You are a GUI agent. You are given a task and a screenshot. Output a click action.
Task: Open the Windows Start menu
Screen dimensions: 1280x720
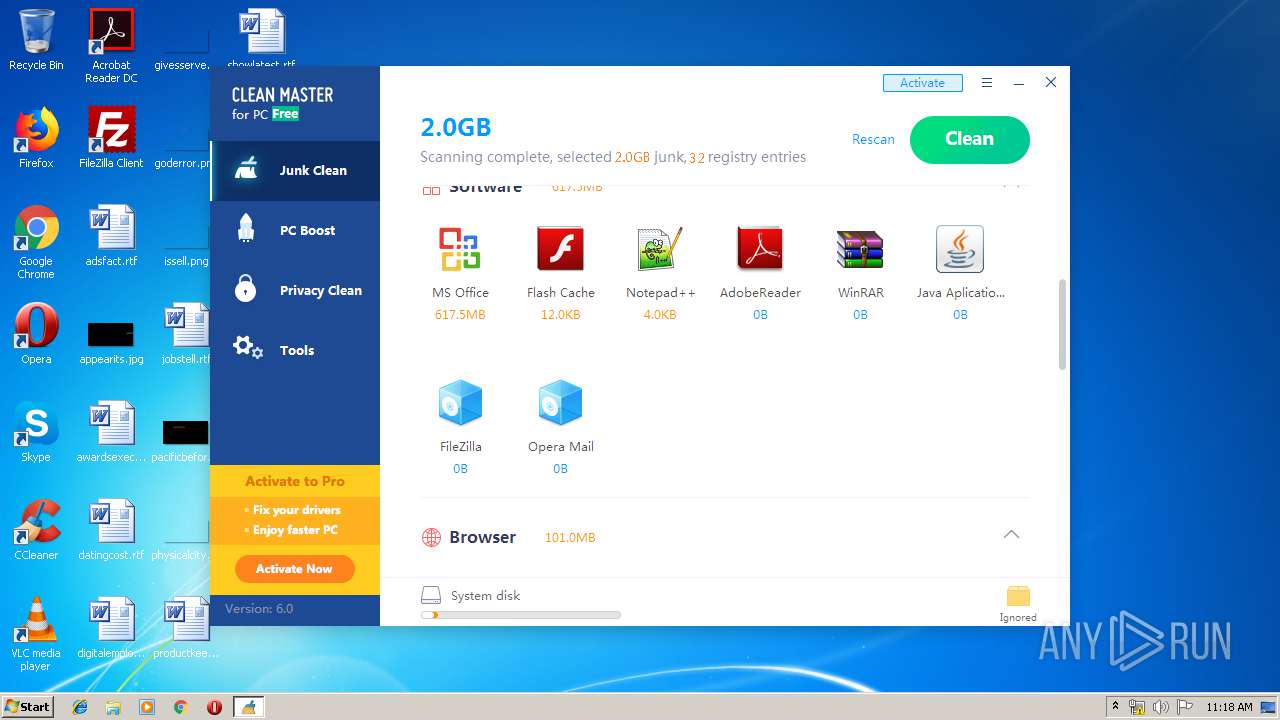27,707
